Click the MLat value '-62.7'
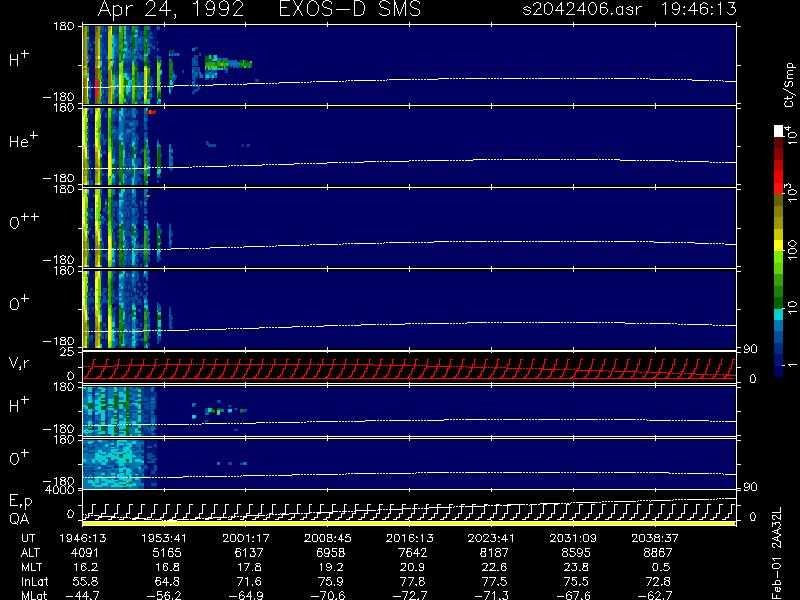This screenshot has width=800, height=600. coord(655,595)
